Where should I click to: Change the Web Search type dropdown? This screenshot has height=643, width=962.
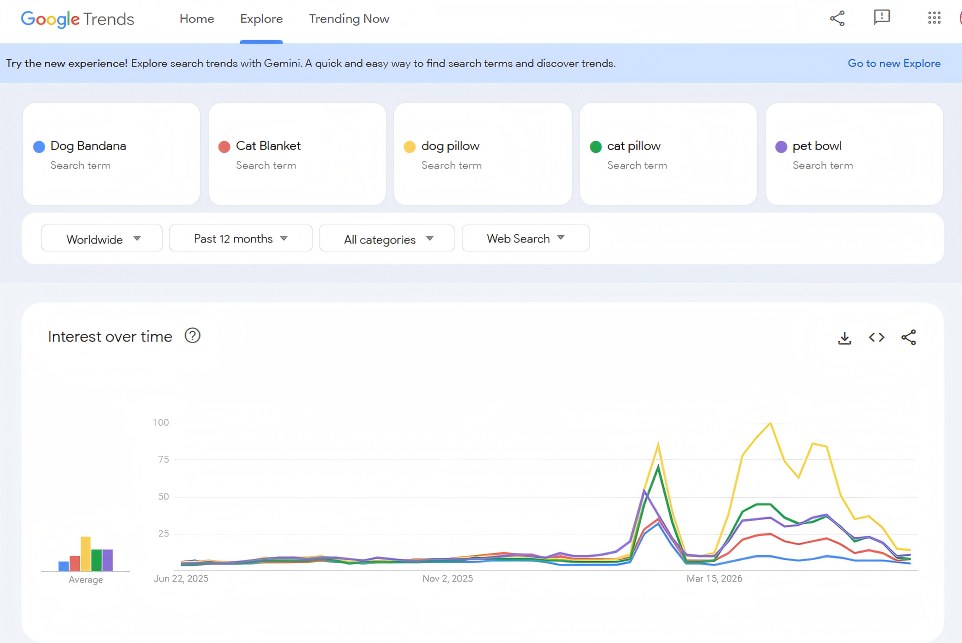[526, 238]
